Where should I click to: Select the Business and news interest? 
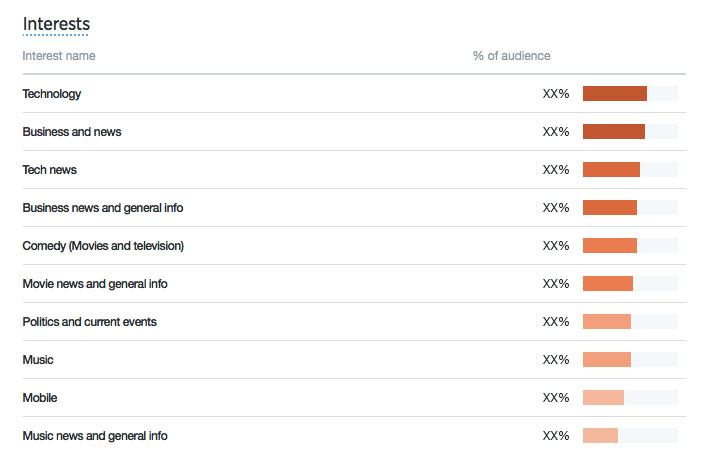point(72,132)
